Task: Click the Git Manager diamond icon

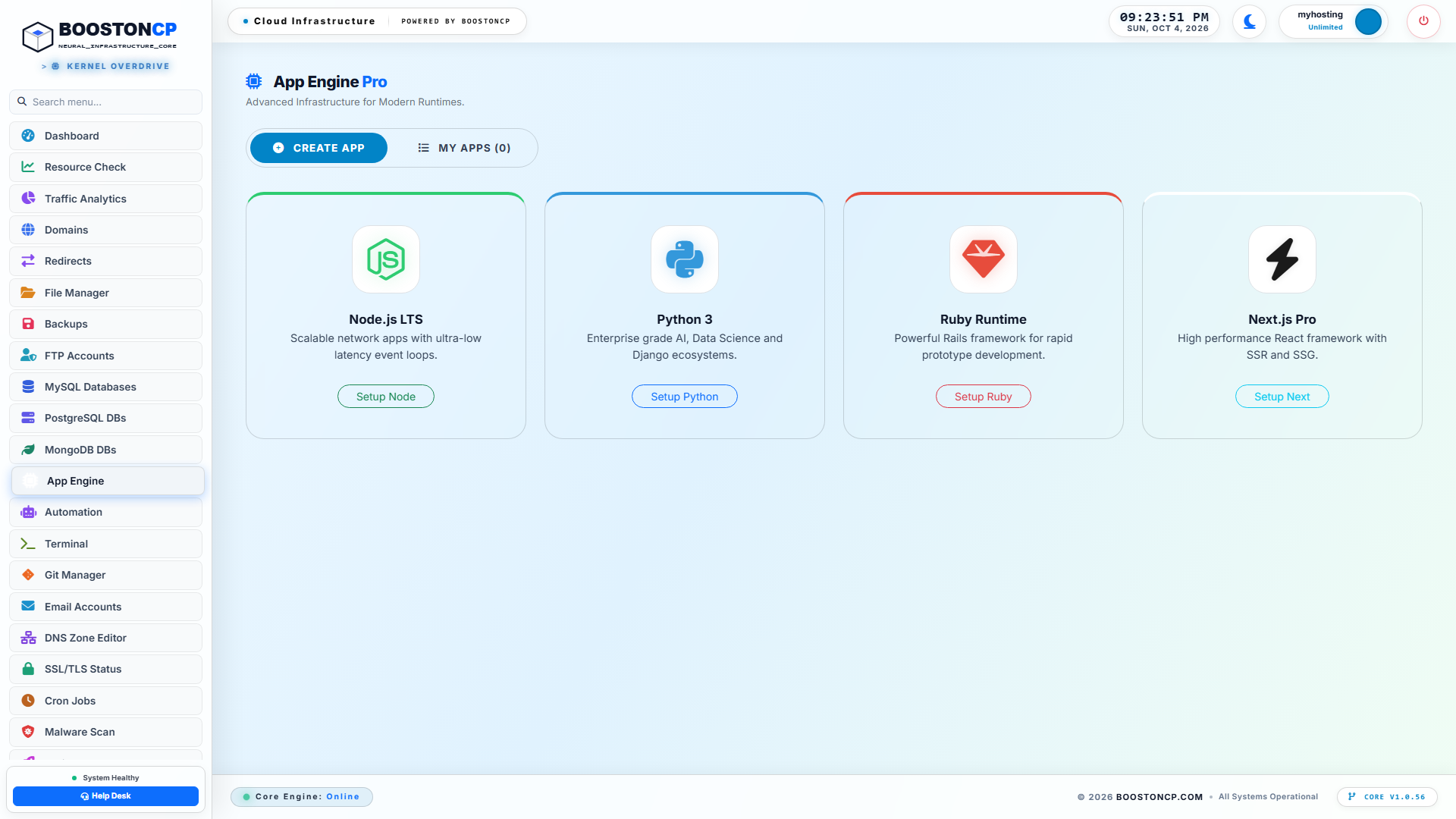Action: coord(28,575)
